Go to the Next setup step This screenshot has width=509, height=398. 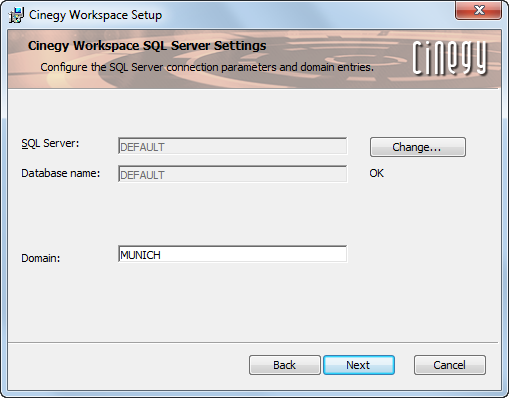[359, 365]
